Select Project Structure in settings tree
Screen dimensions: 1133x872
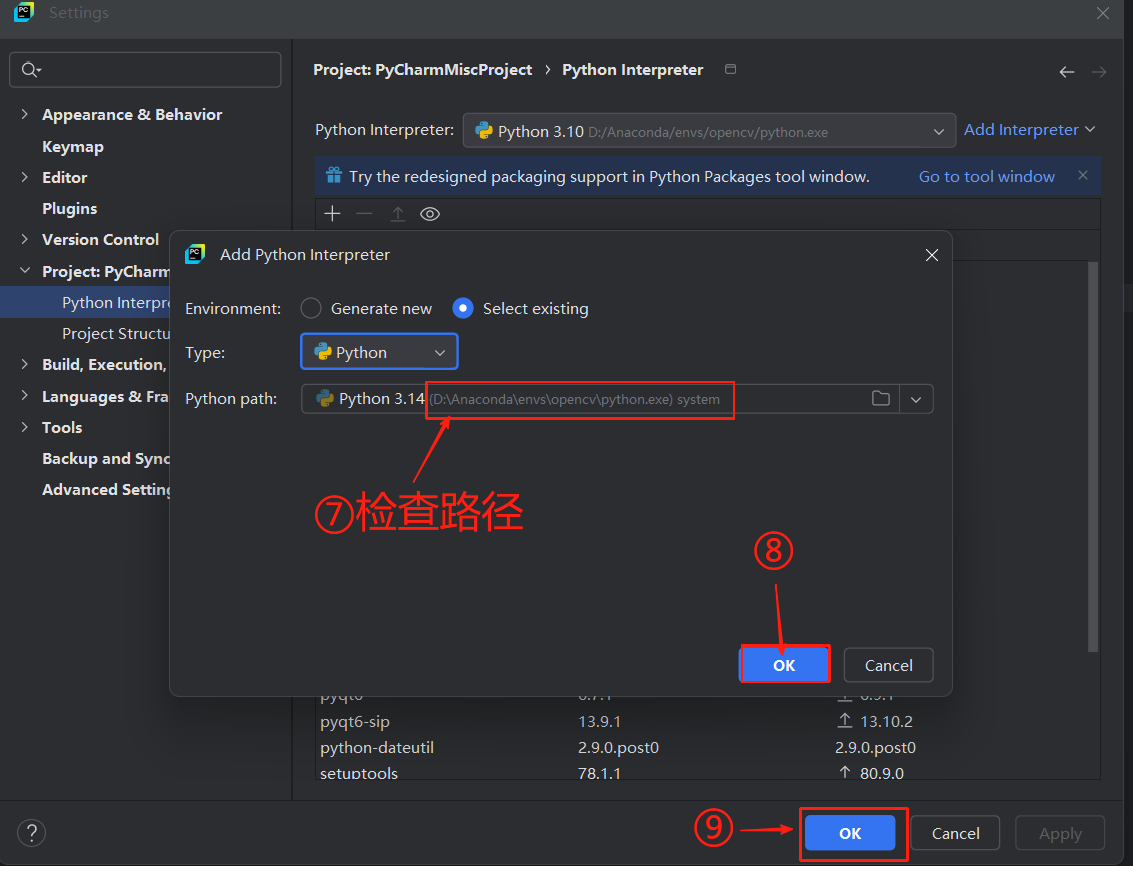point(116,334)
